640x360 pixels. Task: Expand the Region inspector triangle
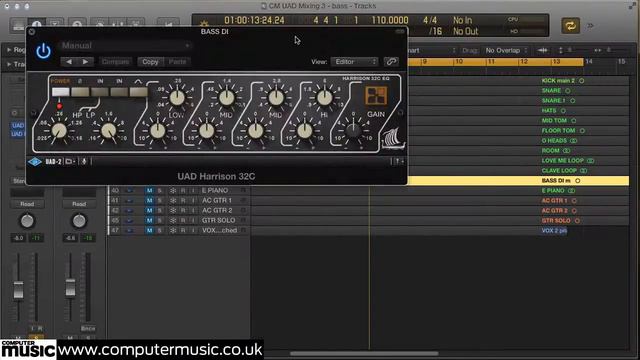tap(9, 50)
